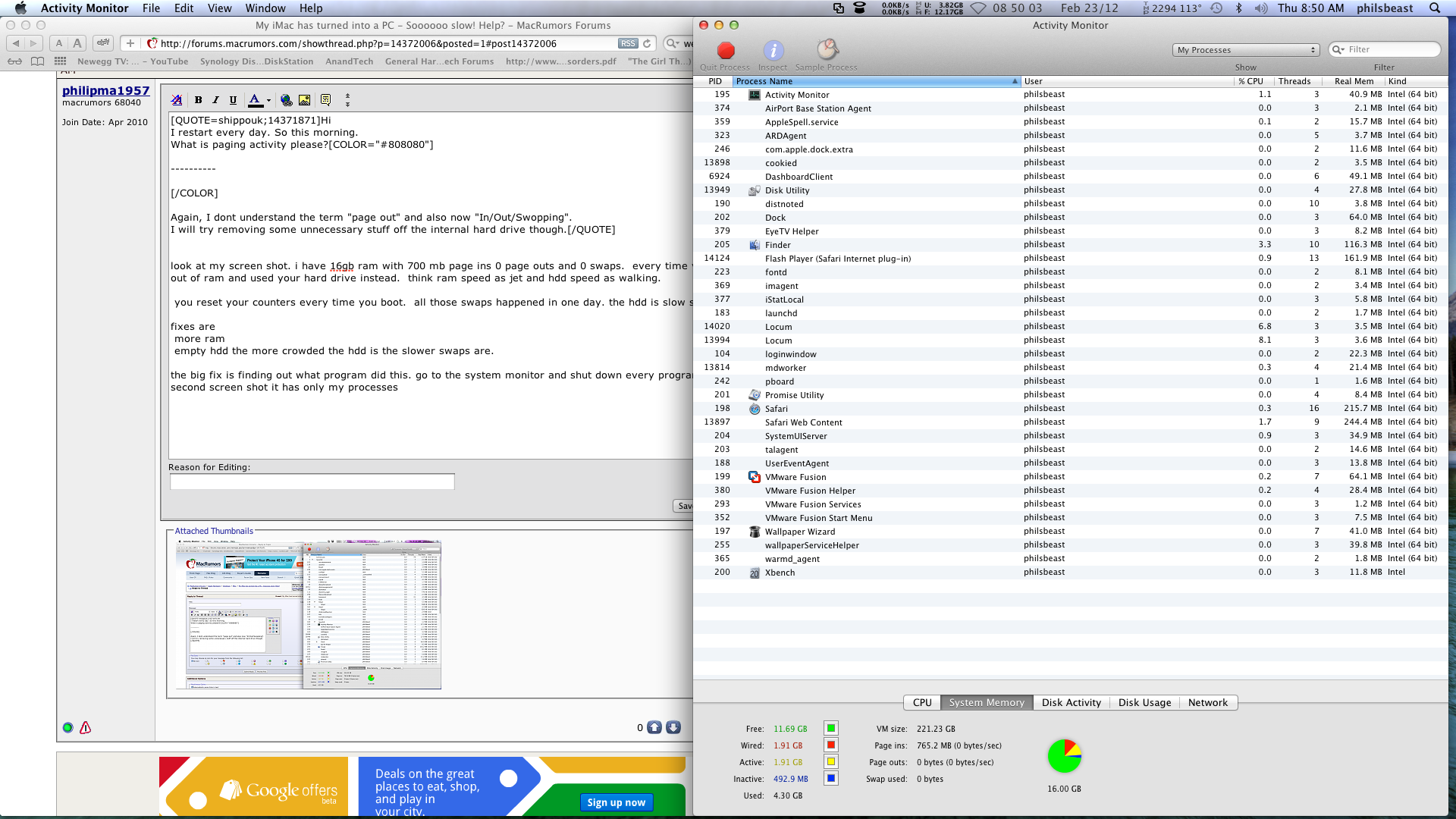Screen dimensions: 1456x819
Task: Click the Sign up now button
Action: 616,802
